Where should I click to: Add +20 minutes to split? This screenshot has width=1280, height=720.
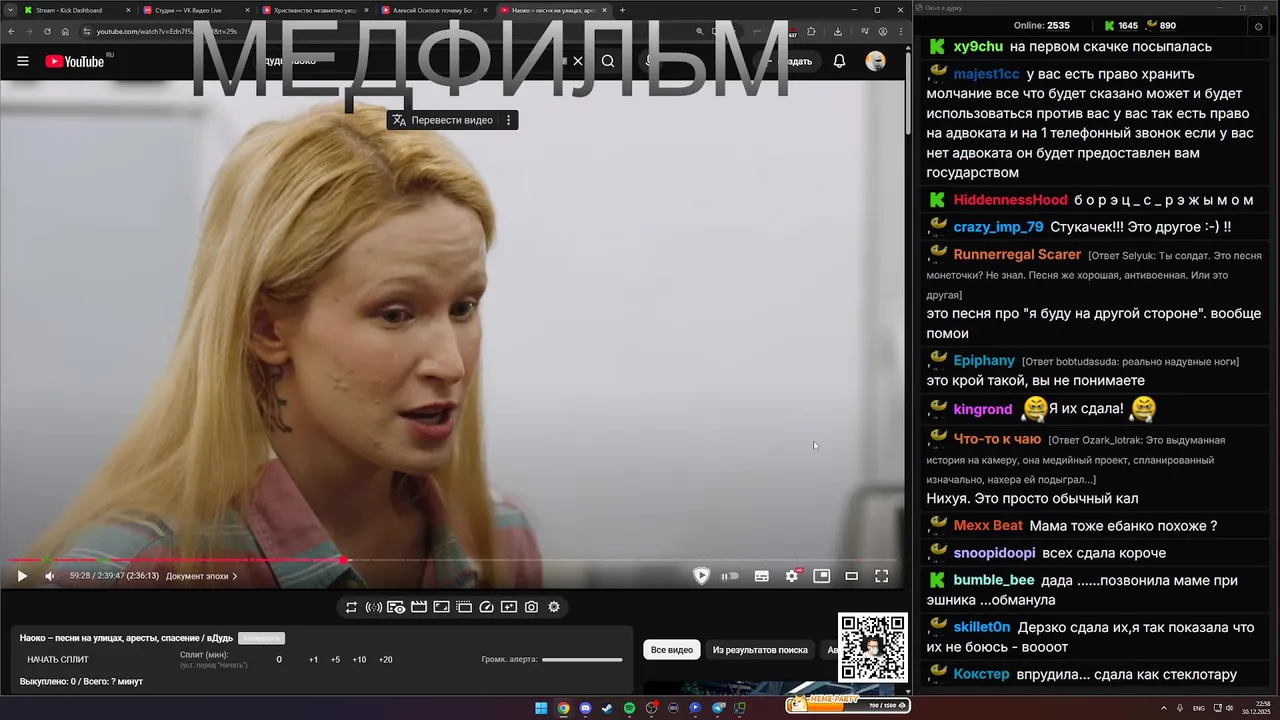tap(385, 660)
